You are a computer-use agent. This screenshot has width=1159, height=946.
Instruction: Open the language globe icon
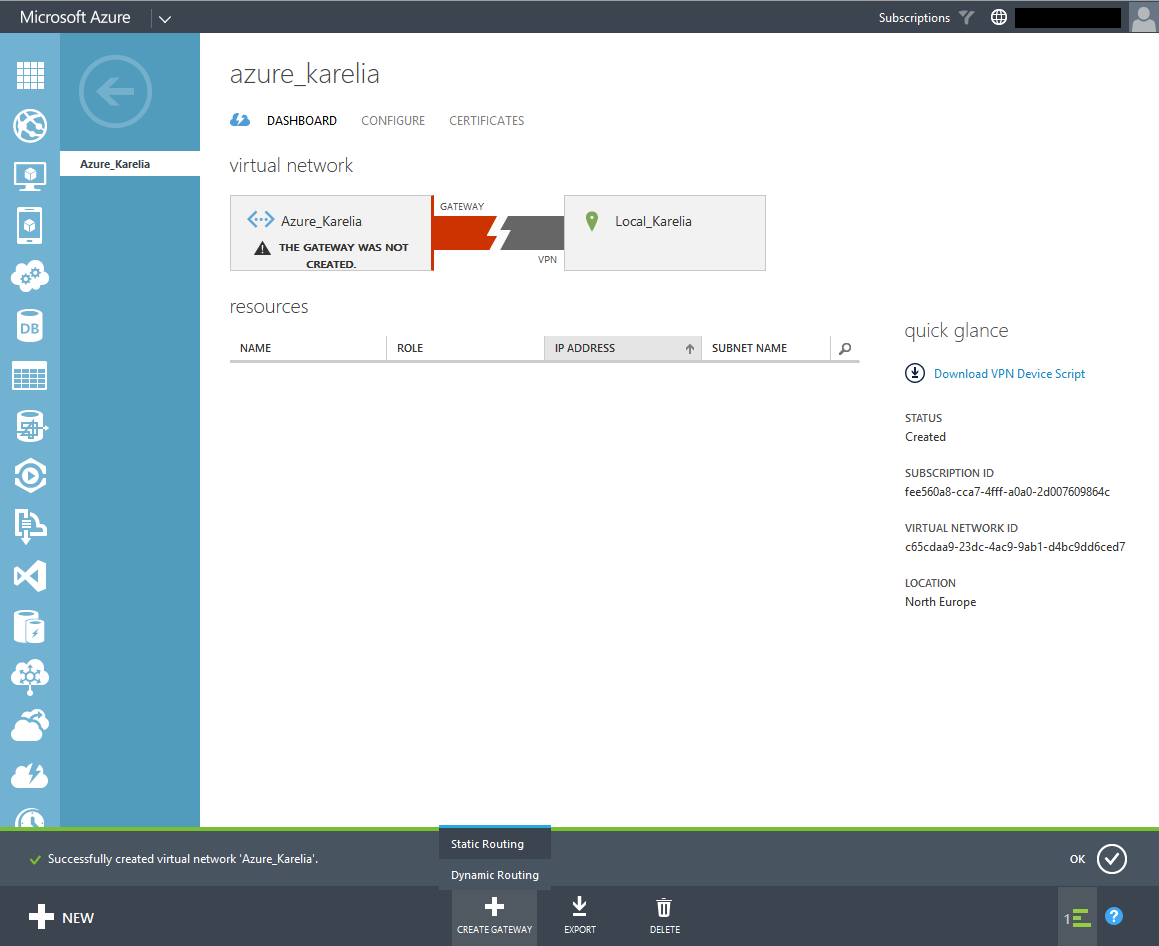pyautogui.click(x=999, y=17)
